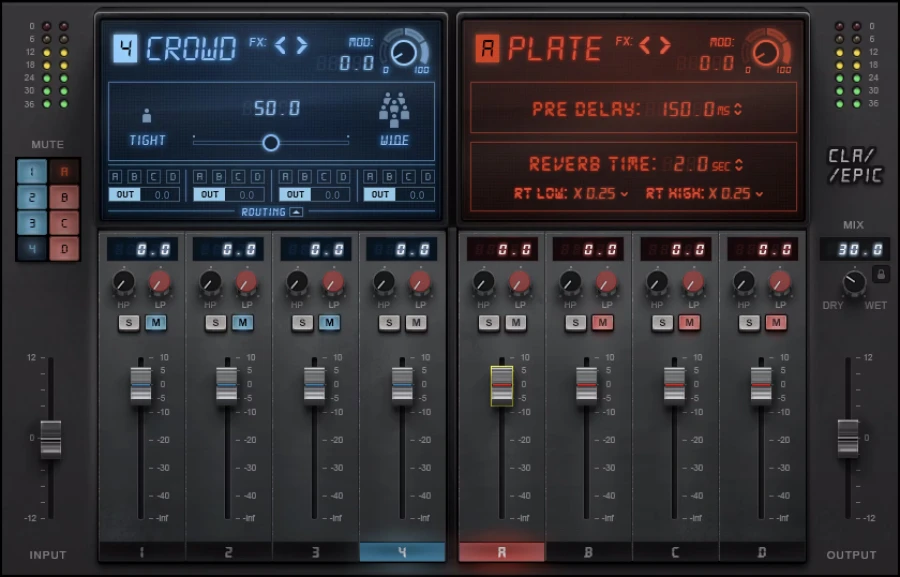Click the MIX value display reading 30.0
Screen dimensions: 900x577
coord(855,249)
